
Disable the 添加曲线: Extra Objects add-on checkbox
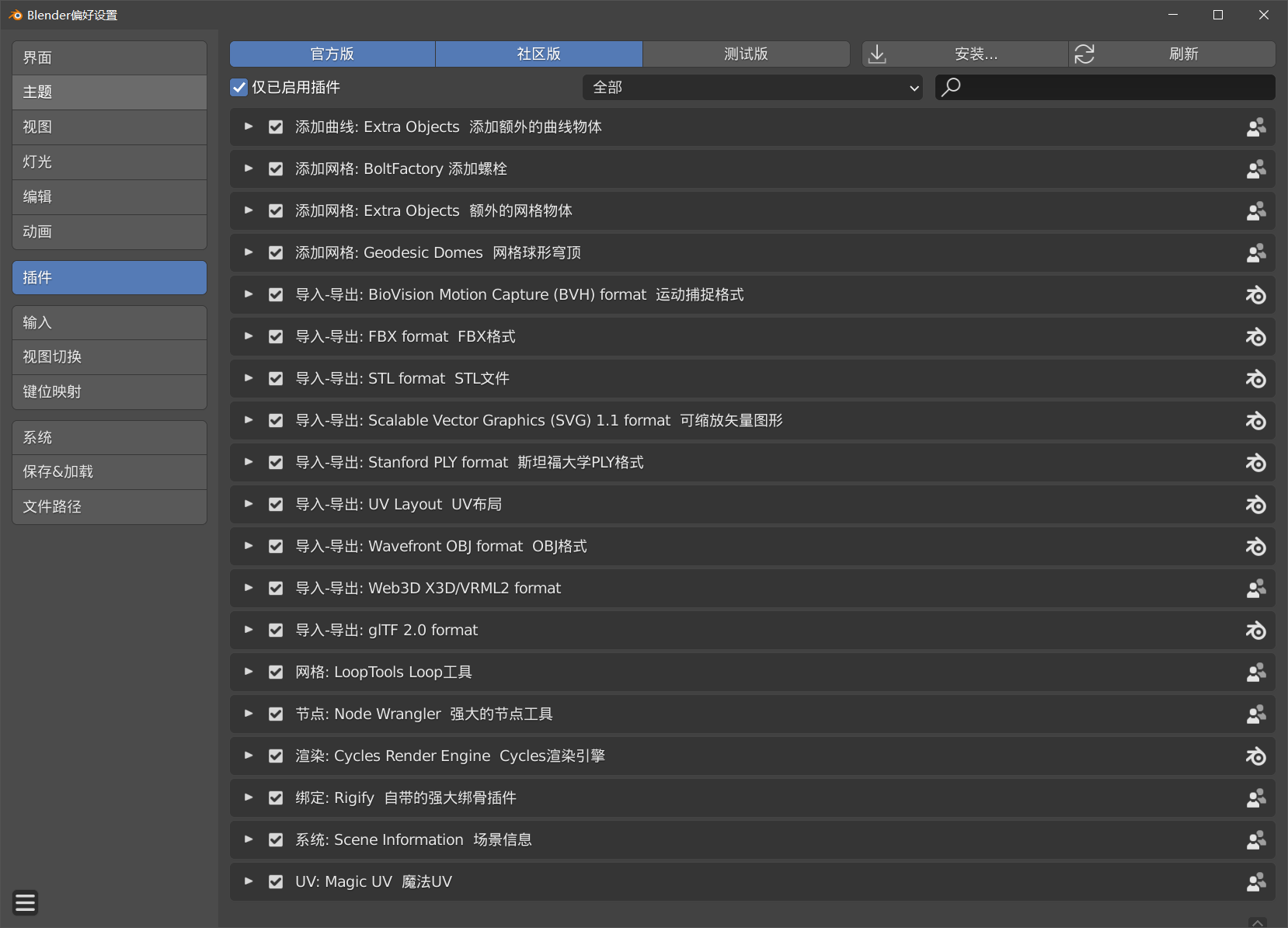276,127
